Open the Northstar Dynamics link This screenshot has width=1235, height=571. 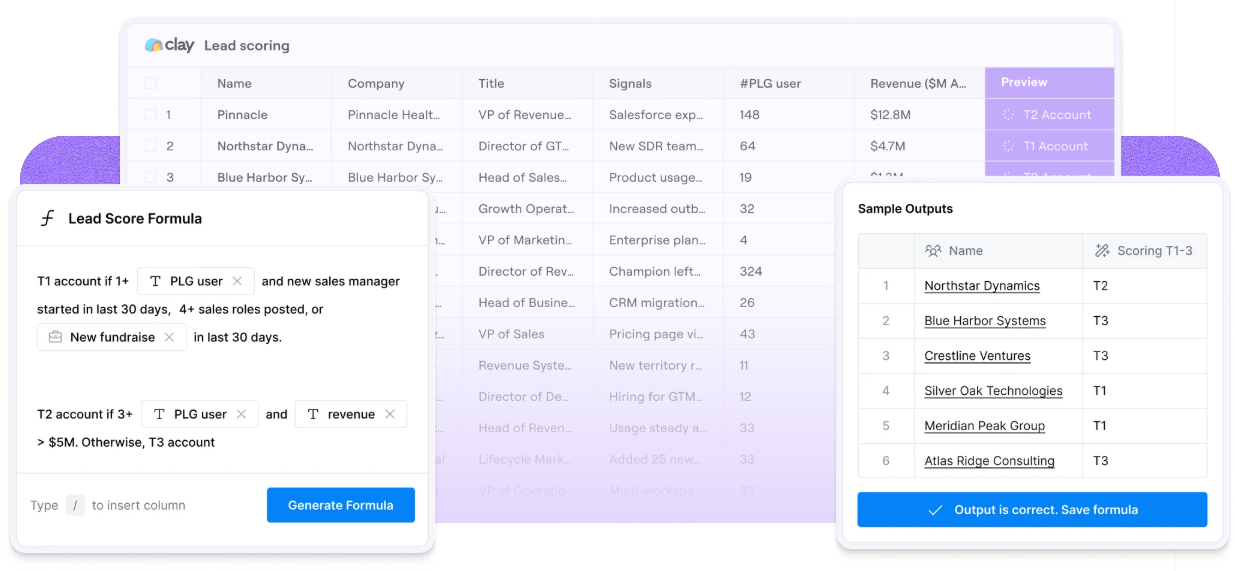982,286
